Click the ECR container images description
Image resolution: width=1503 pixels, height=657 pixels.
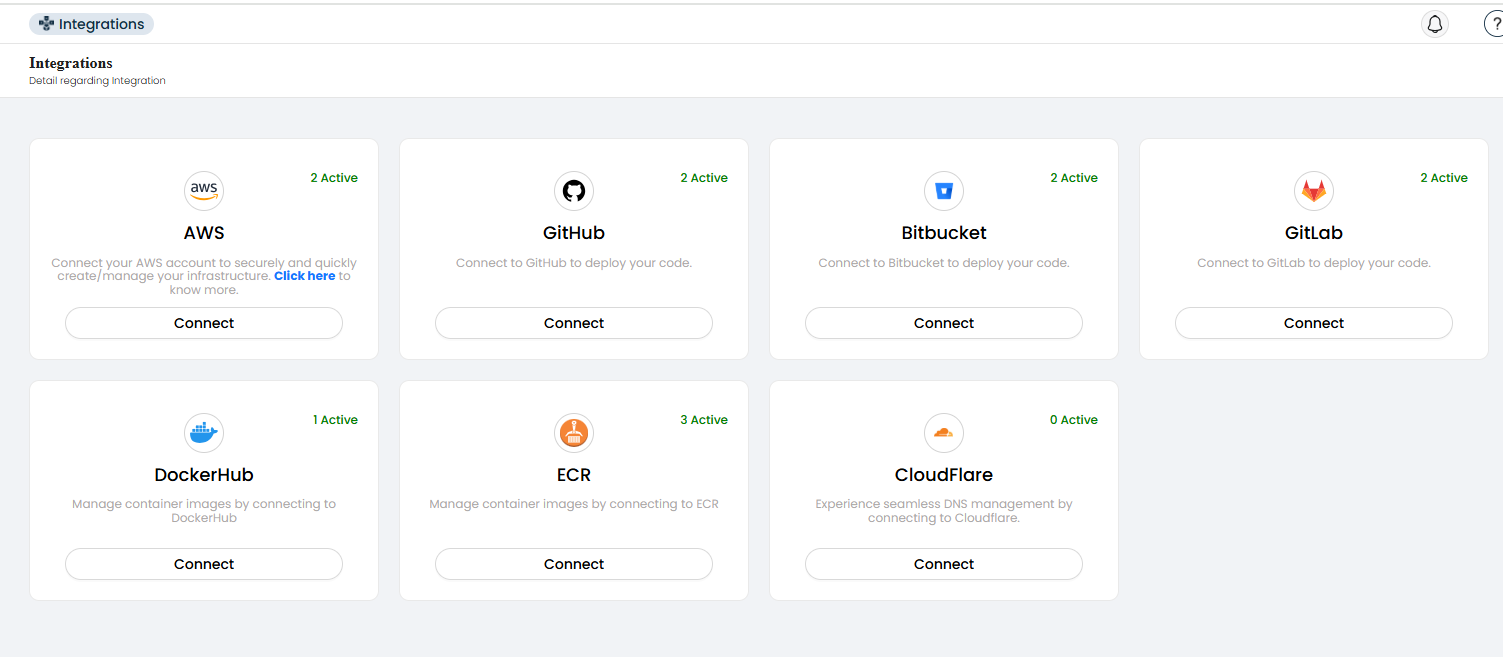pyautogui.click(x=574, y=504)
